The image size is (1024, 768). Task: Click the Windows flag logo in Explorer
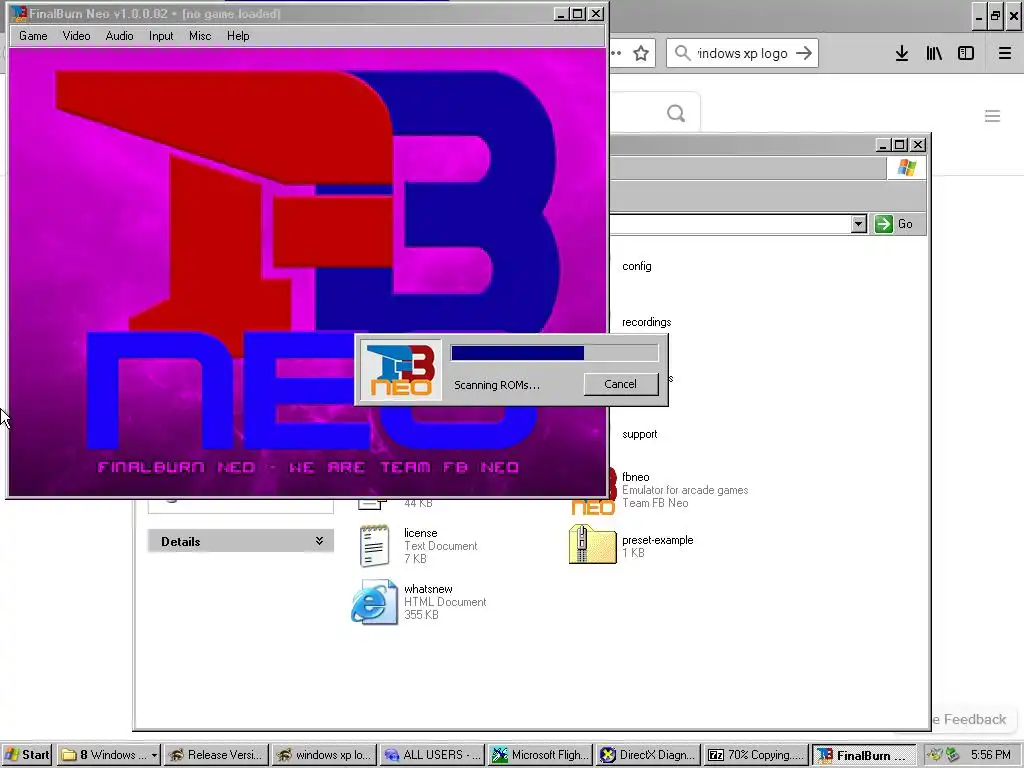click(906, 168)
